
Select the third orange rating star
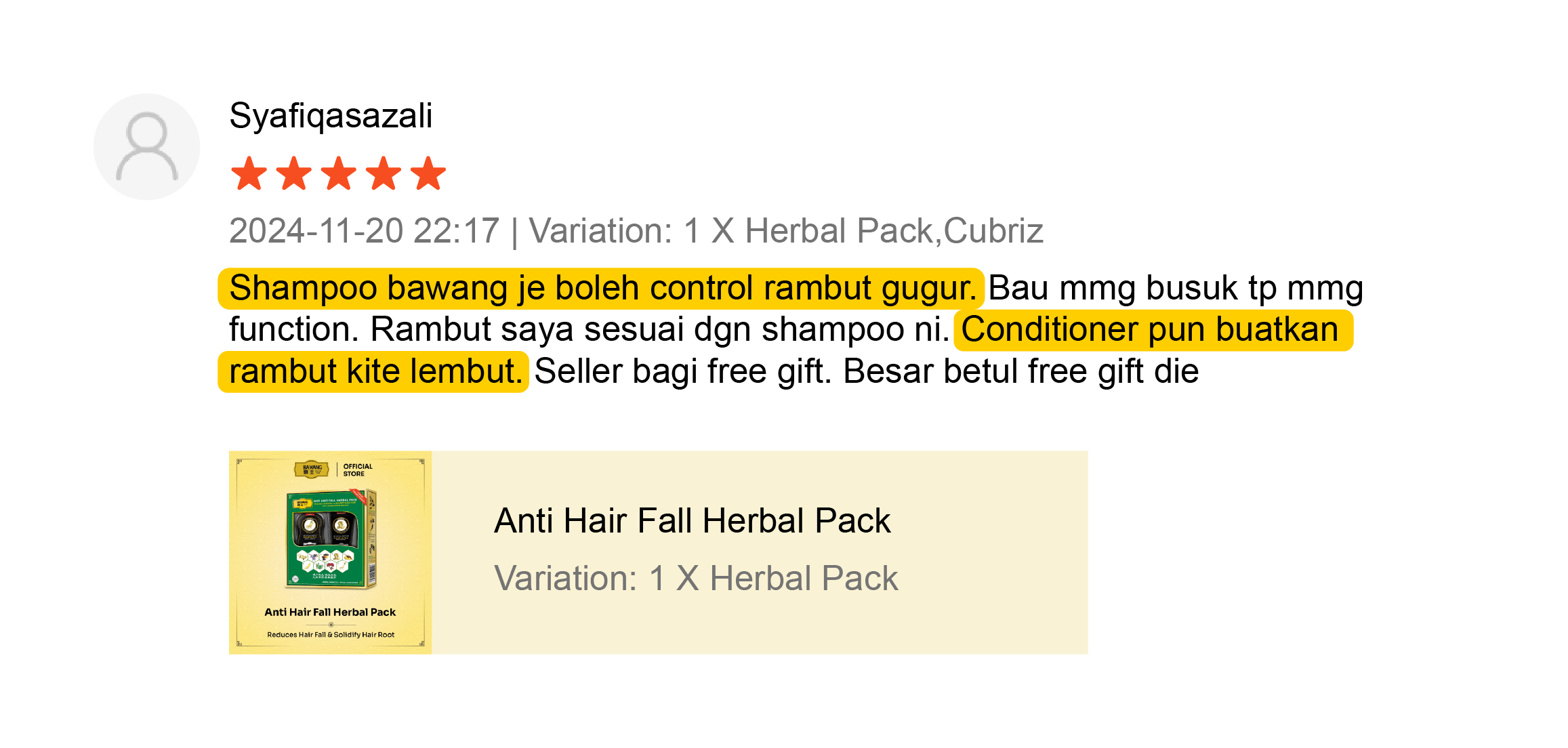339,173
